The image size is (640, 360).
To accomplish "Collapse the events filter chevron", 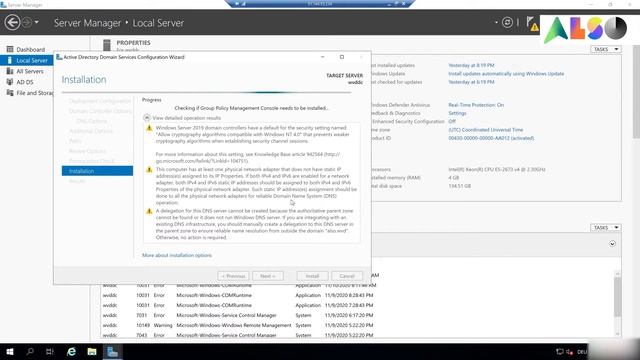I will (612, 244).
